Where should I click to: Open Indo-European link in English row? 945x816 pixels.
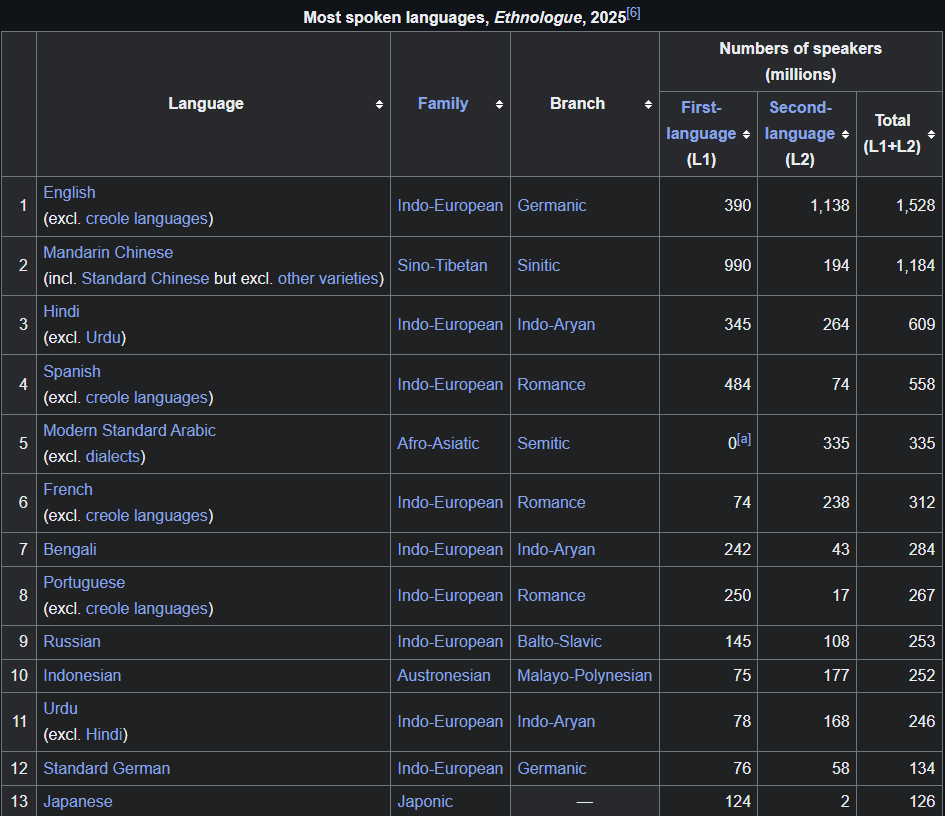[x=450, y=206]
